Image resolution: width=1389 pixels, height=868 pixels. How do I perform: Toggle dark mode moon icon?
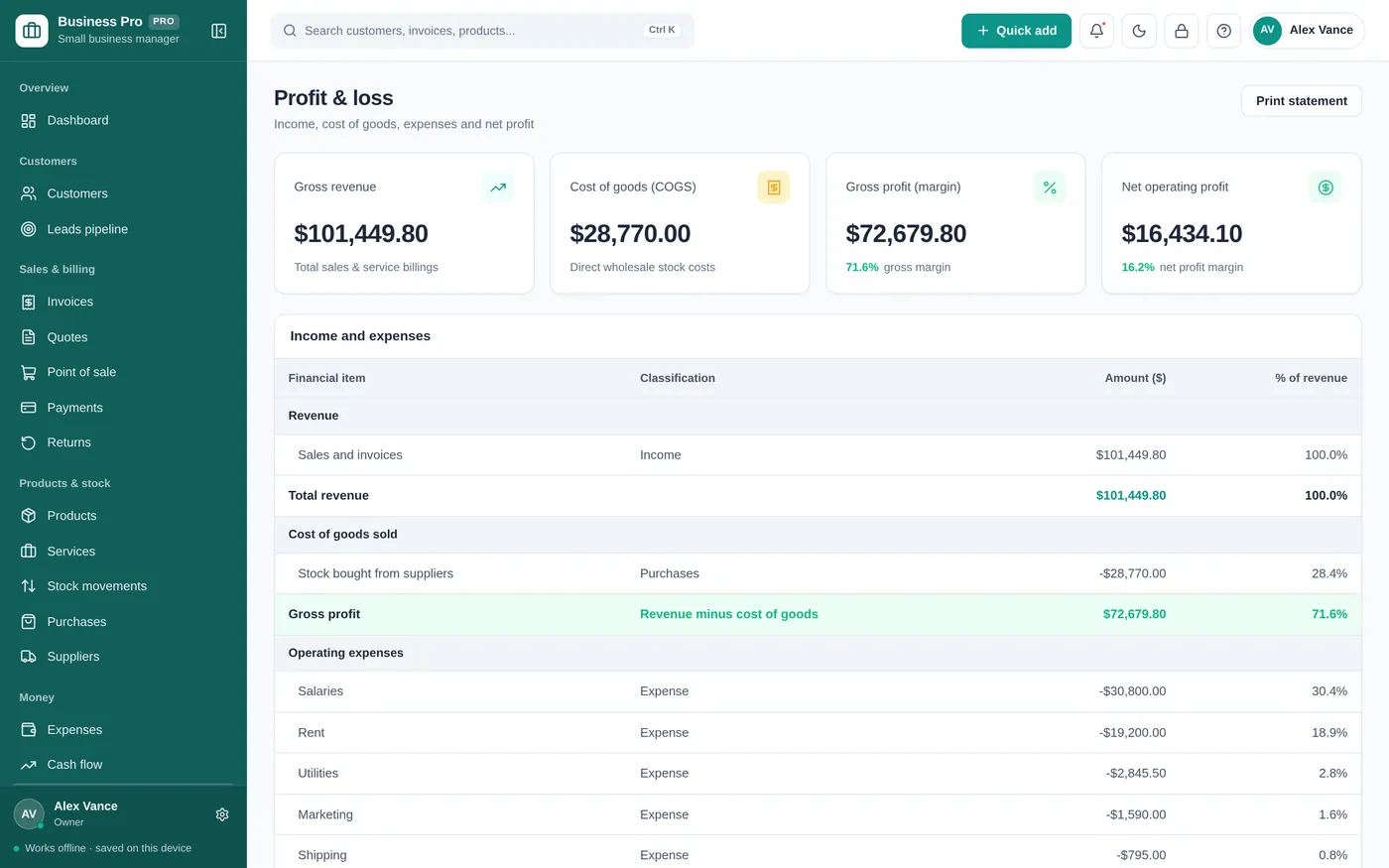click(1139, 31)
